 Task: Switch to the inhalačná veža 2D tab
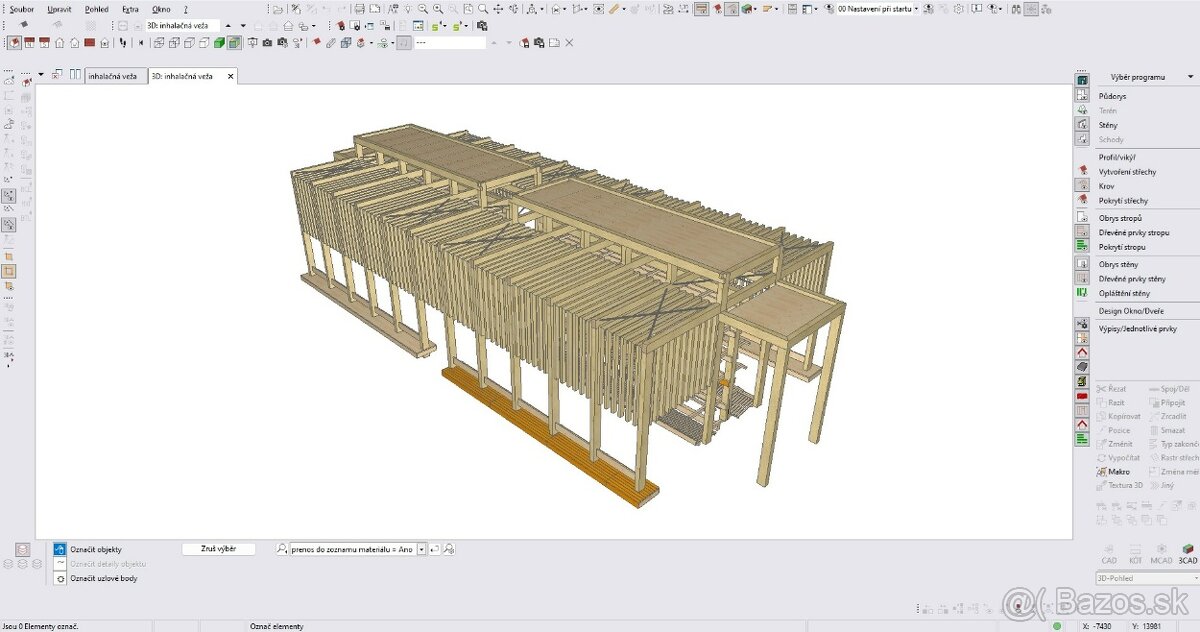(x=113, y=76)
